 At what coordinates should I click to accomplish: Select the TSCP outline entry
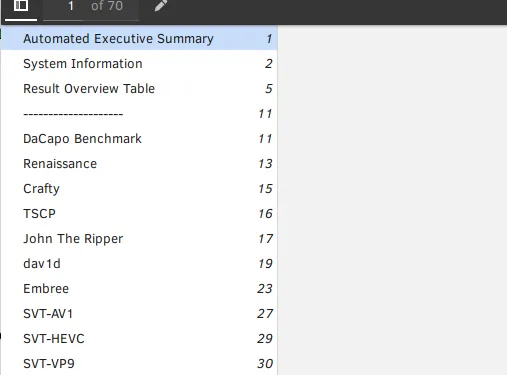click(x=139, y=214)
